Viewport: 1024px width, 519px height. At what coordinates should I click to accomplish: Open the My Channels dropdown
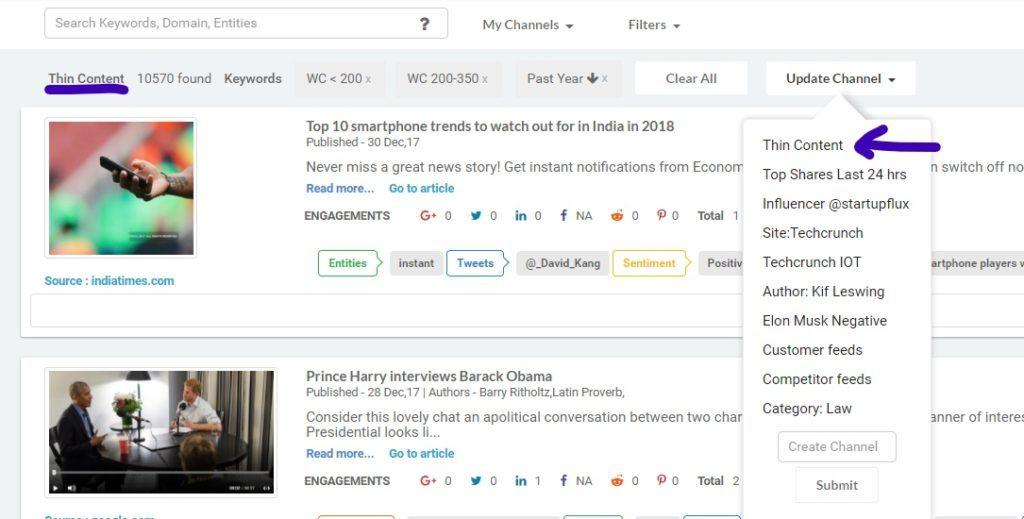(528, 25)
